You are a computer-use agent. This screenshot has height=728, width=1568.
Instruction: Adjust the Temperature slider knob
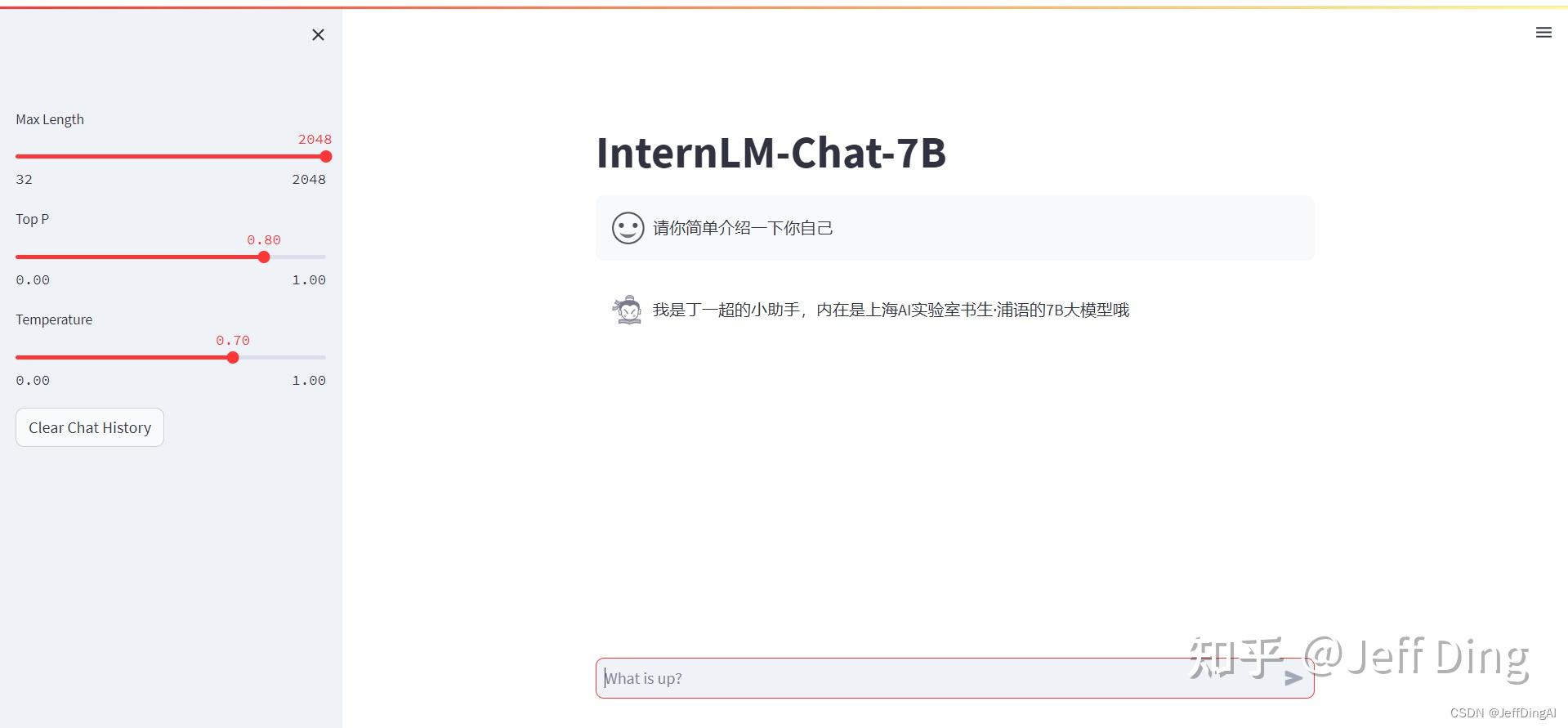(x=233, y=357)
